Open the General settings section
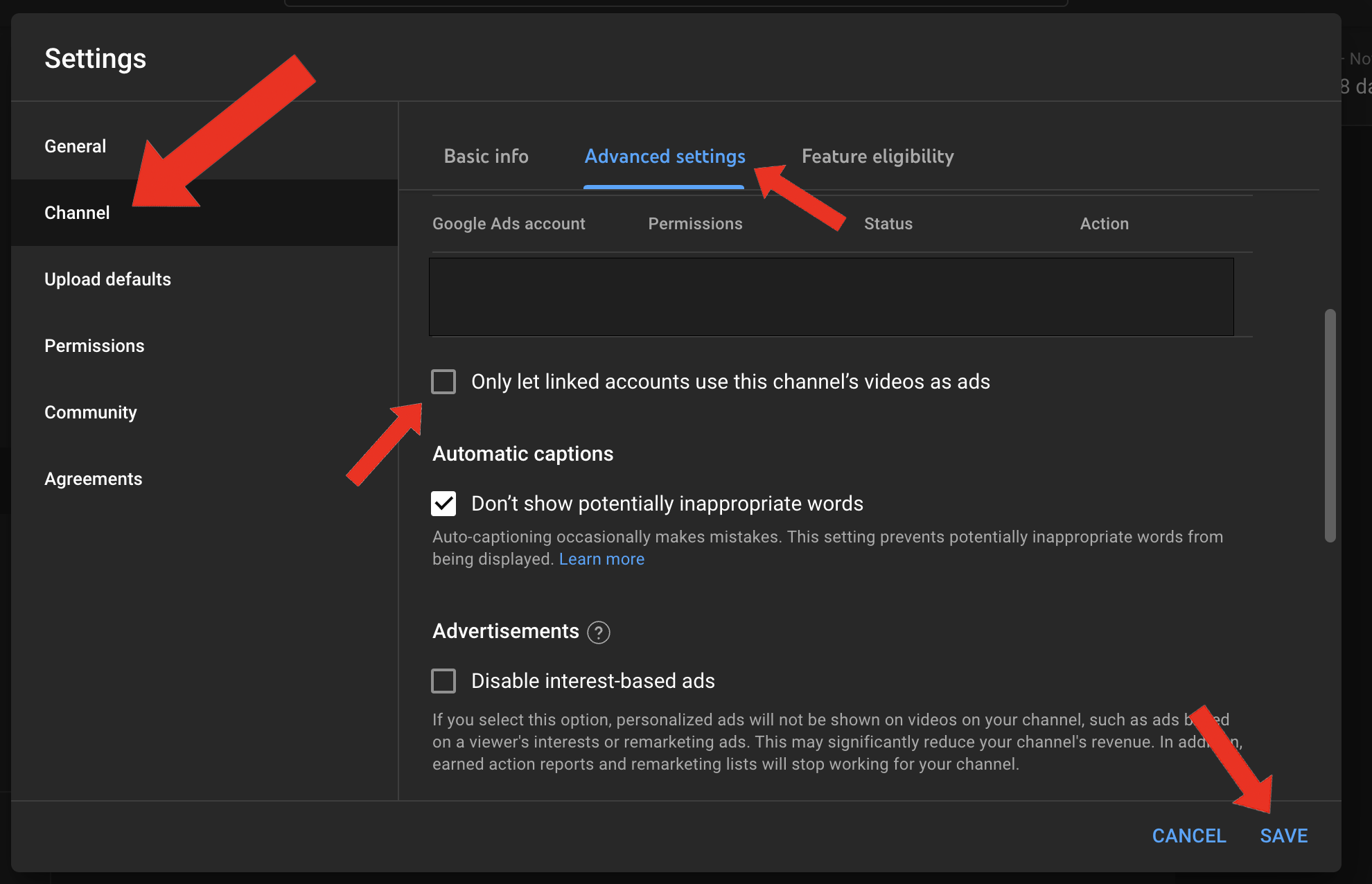The height and width of the screenshot is (884, 1372). 204,146
